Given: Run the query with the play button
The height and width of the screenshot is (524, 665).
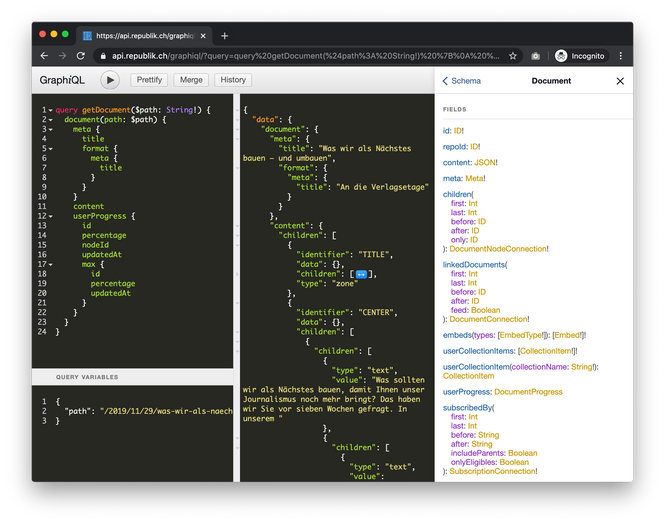Looking at the screenshot, I should click(110, 80).
